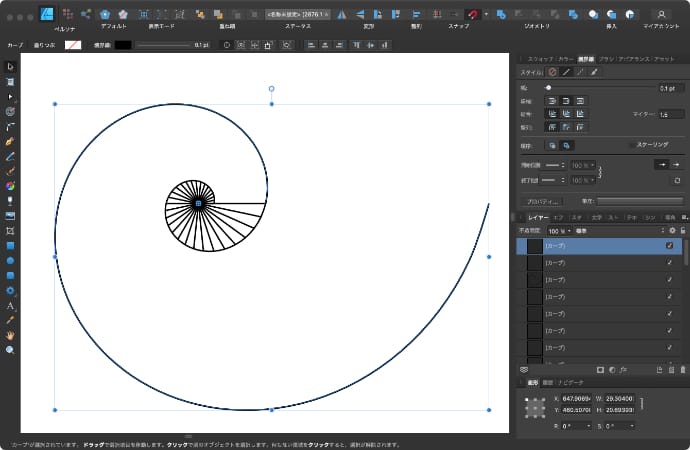Open the start arrowhead (開始位置) style dropdown
This screenshot has height=450, width=690.
[x=554, y=165]
